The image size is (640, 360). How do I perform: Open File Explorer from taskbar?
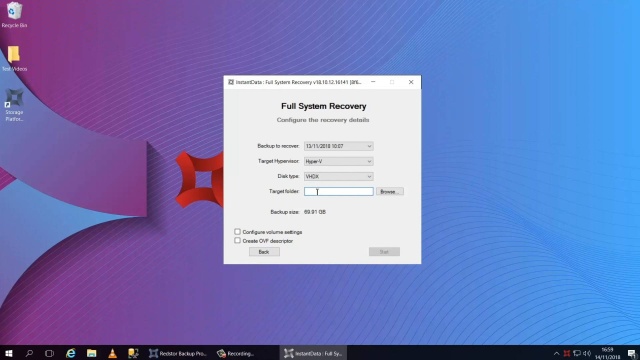[91, 353]
